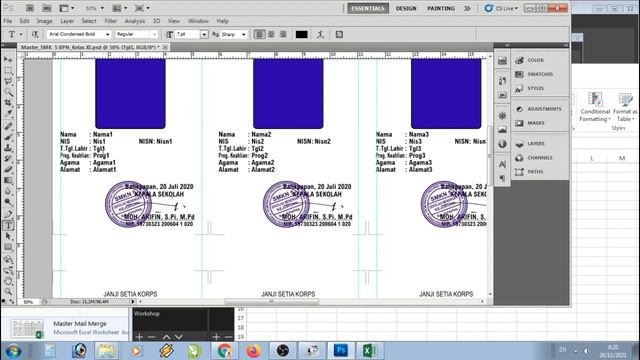
Task: Switch to the Design workspace
Action: click(406, 8)
